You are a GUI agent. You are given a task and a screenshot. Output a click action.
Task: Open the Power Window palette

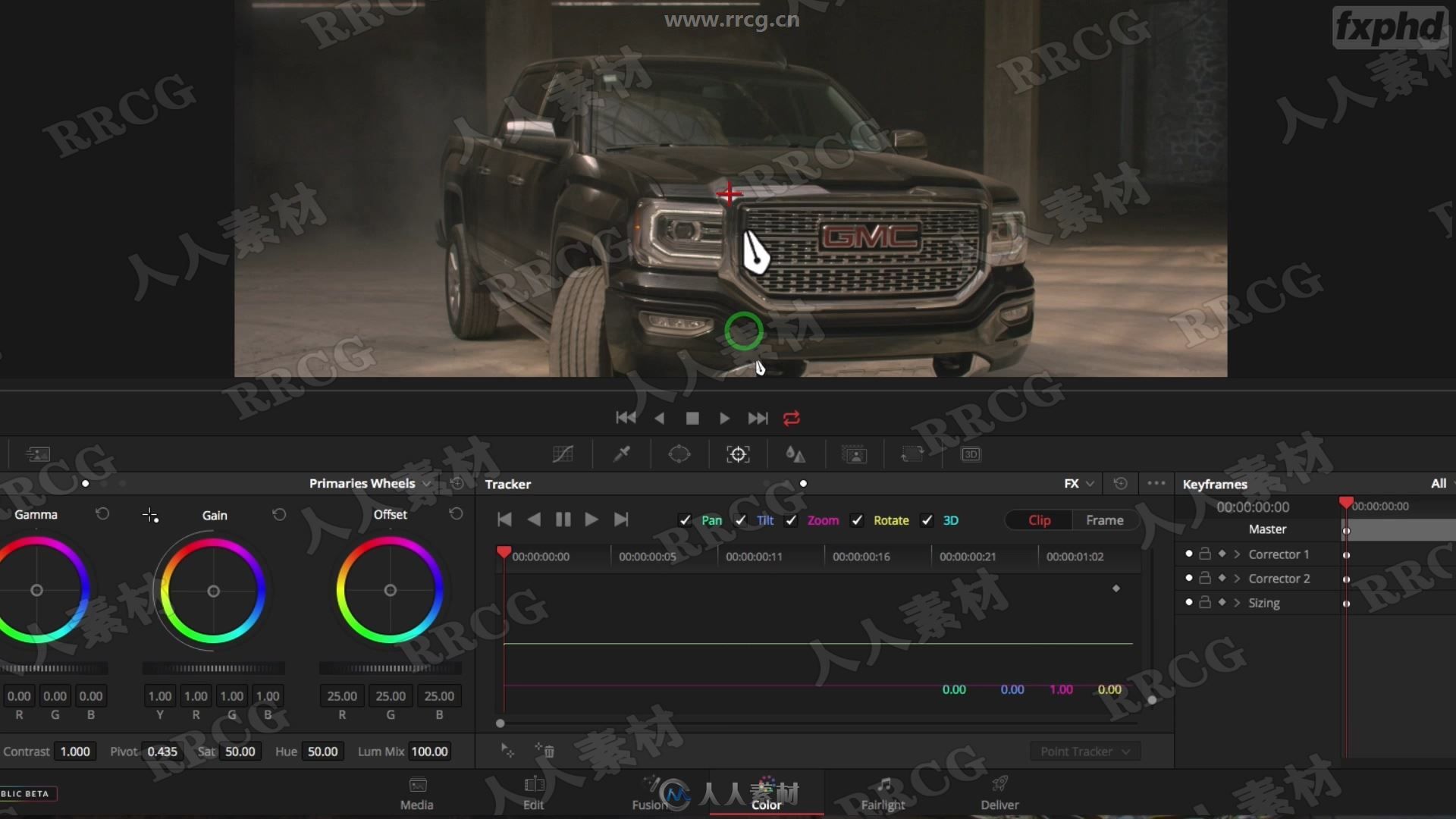click(679, 453)
